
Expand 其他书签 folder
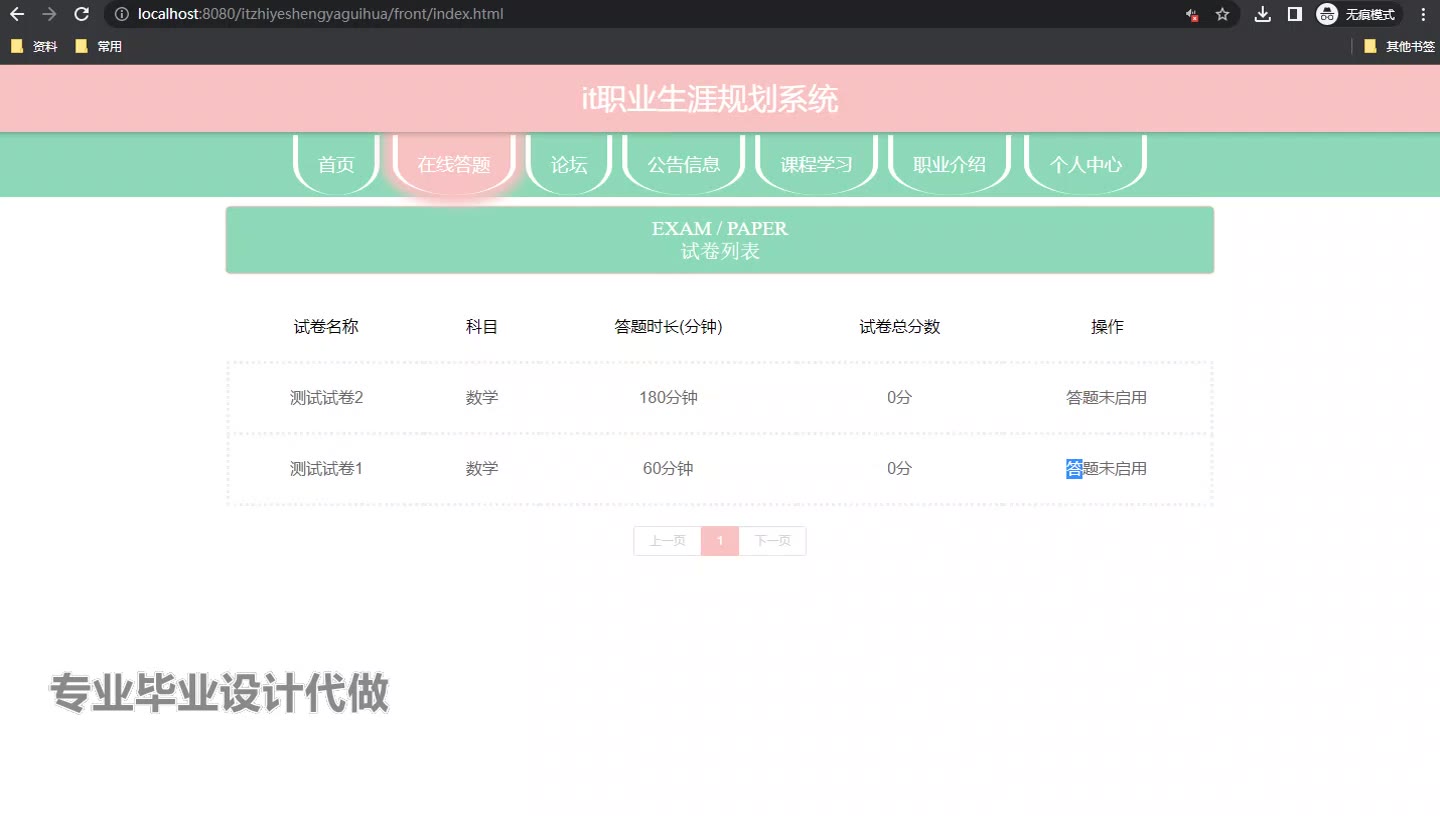pos(1399,46)
